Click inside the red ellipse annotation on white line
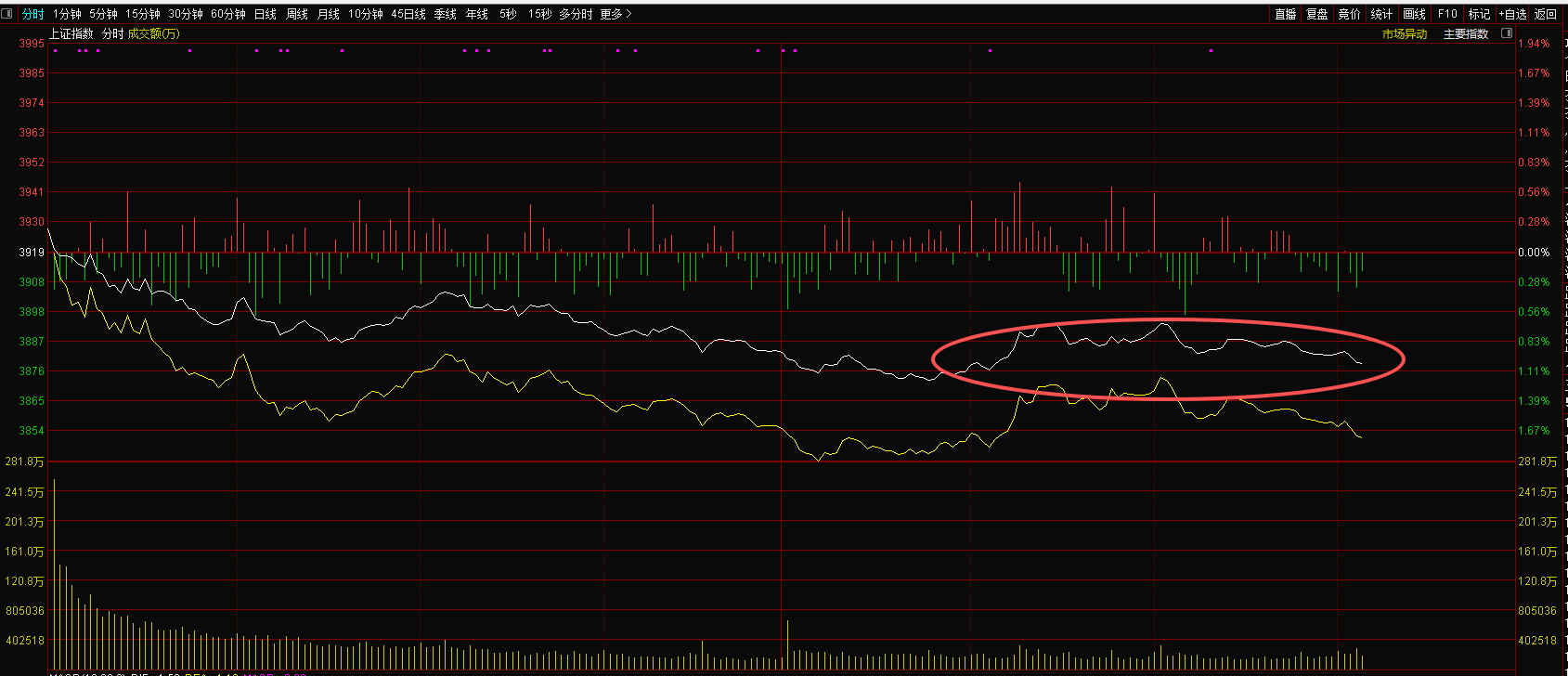The height and width of the screenshot is (676, 1568). (x=1167, y=359)
